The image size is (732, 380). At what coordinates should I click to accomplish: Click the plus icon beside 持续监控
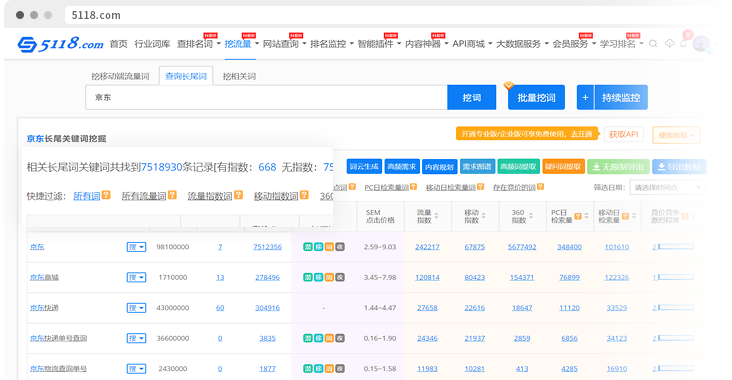coord(585,98)
